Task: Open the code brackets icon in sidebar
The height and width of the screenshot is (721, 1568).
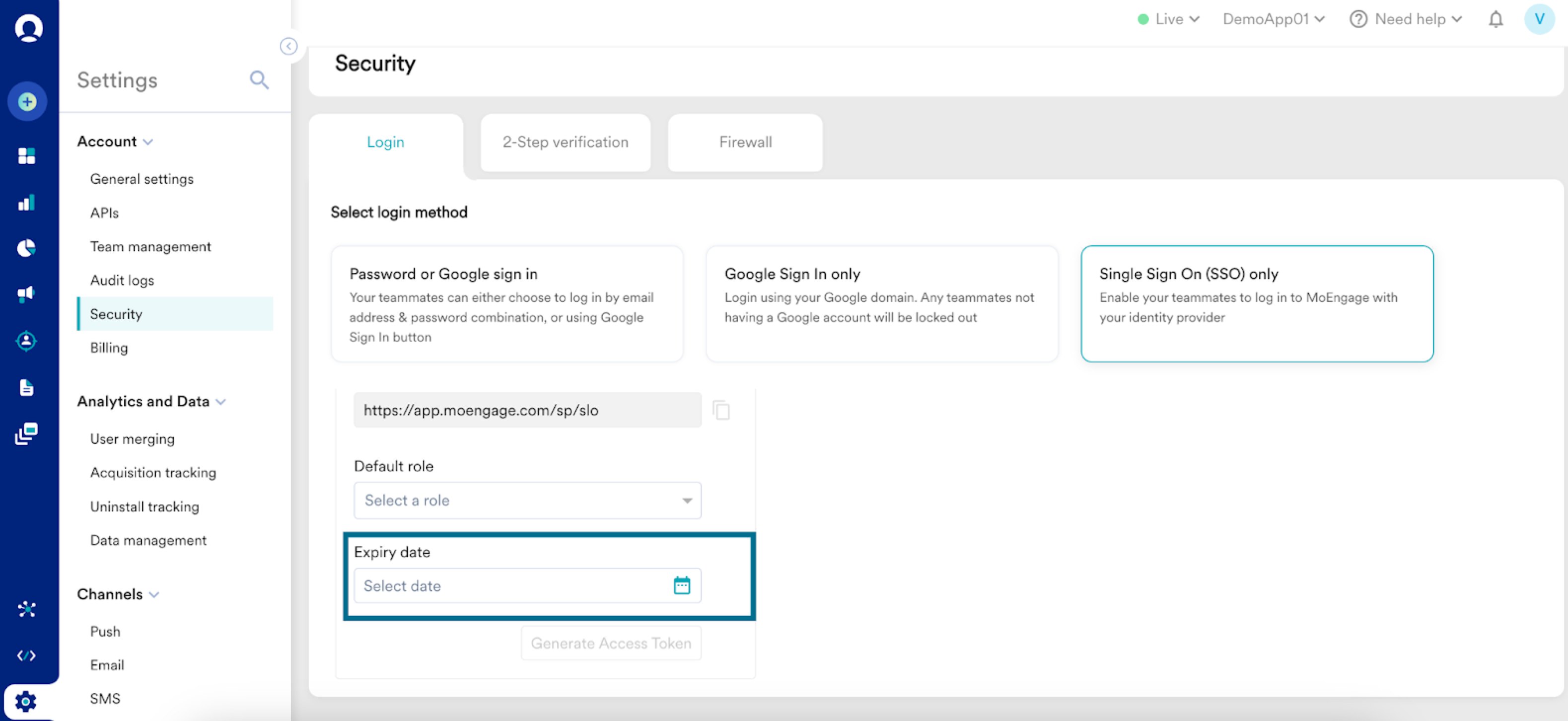Action: (x=27, y=655)
